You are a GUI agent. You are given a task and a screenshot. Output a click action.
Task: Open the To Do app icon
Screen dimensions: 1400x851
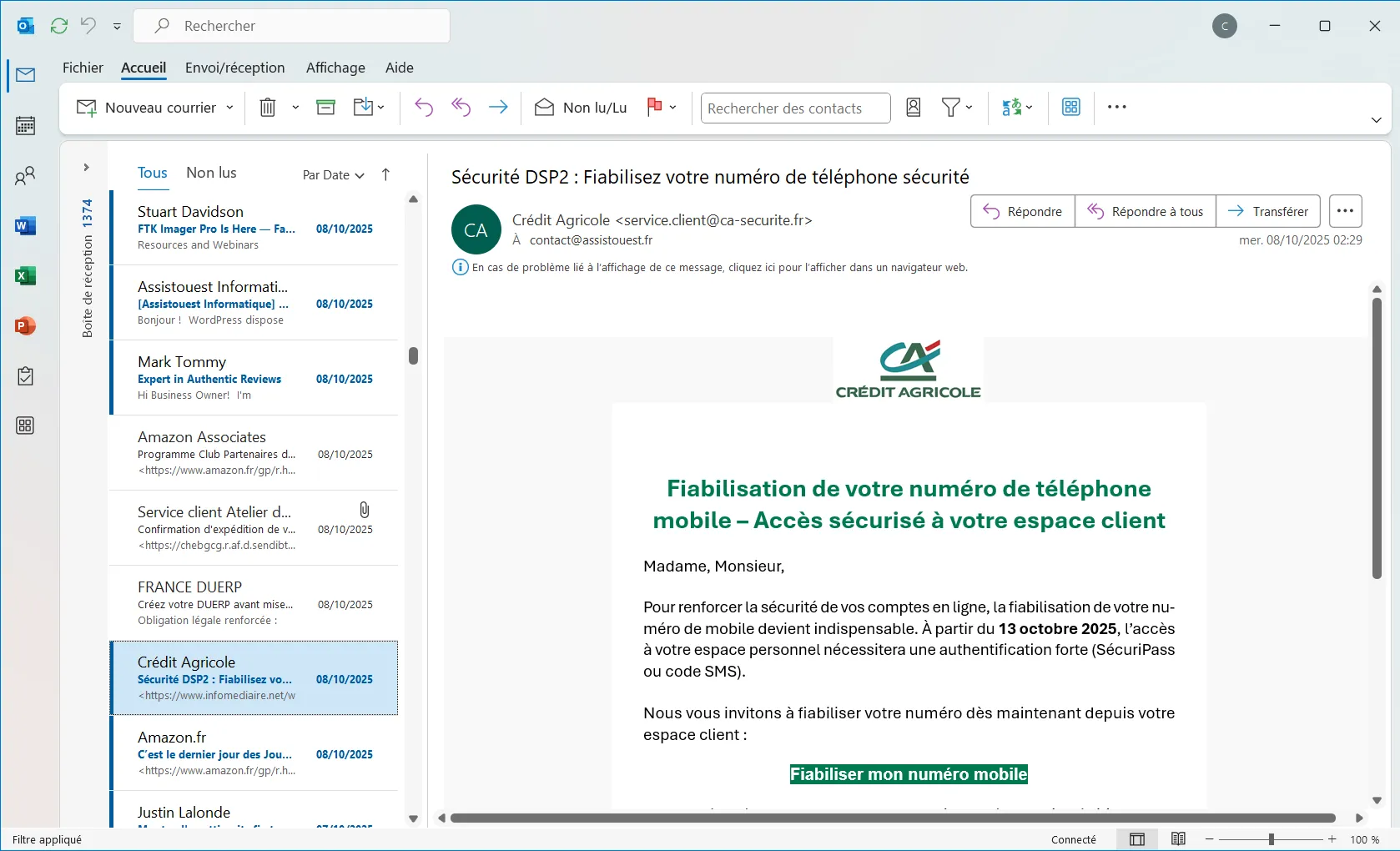[x=25, y=376]
